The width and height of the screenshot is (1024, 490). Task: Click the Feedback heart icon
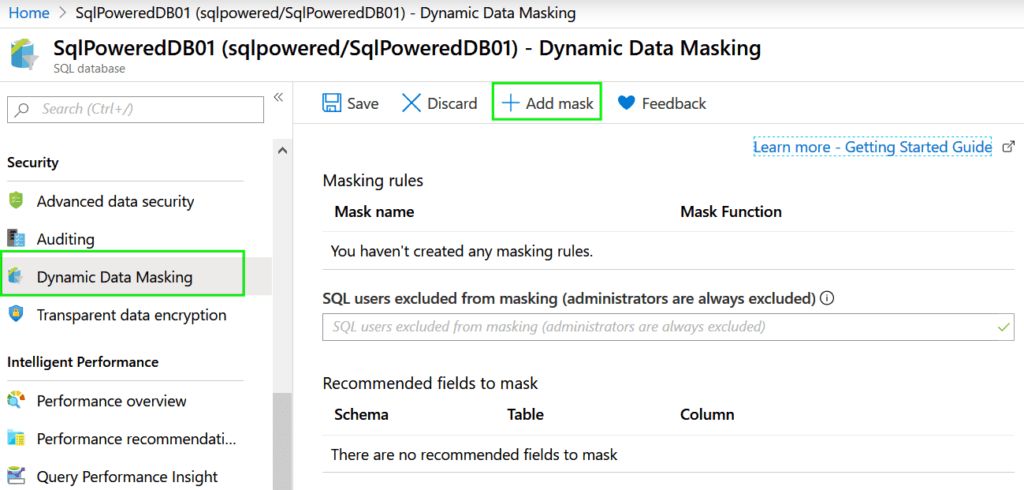coord(626,103)
